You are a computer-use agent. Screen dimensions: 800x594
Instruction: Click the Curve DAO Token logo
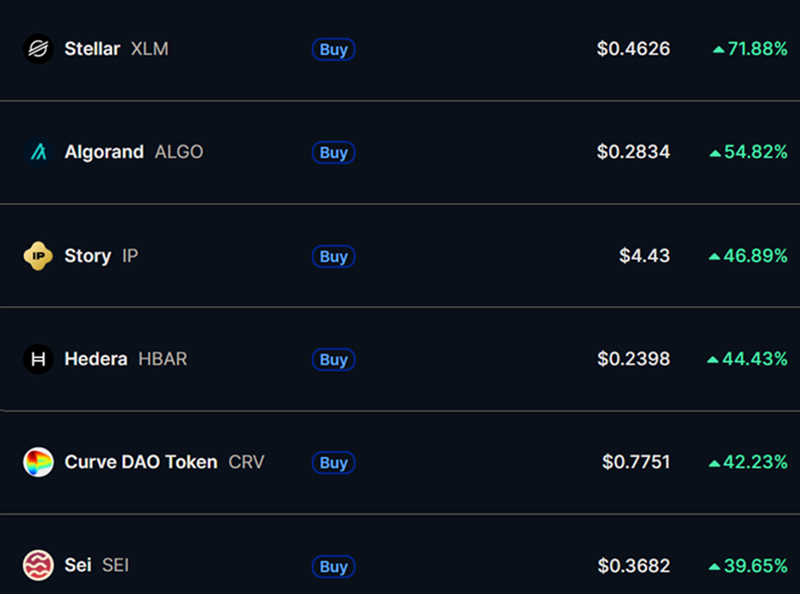click(x=38, y=462)
